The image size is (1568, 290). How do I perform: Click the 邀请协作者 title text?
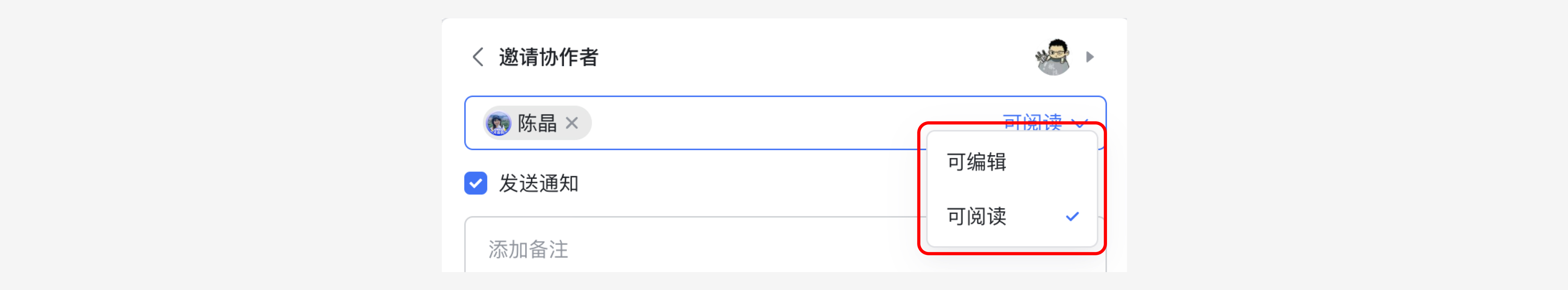point(548,57)
